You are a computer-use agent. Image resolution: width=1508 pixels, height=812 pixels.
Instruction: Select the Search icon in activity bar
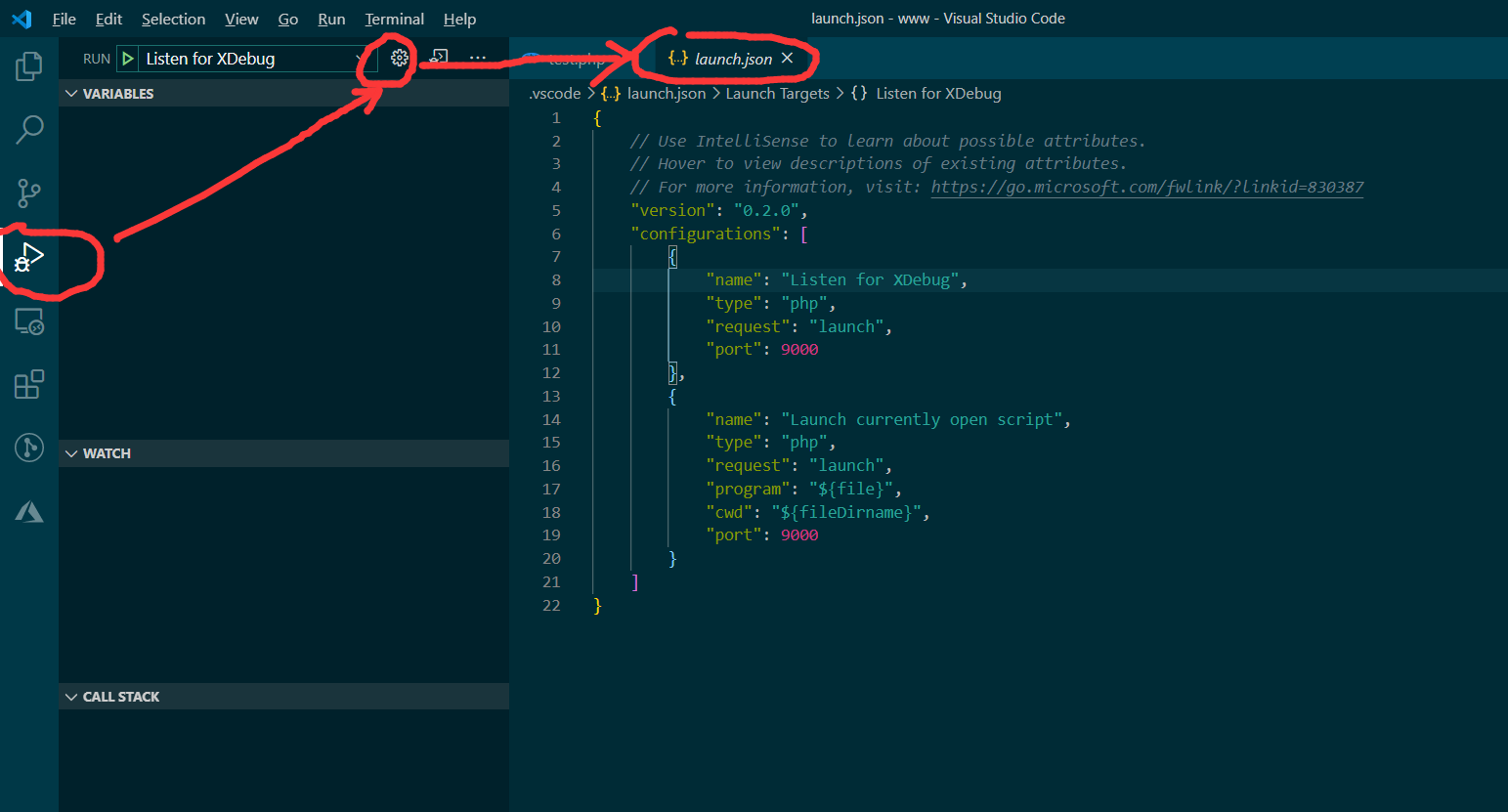(28, 129)
